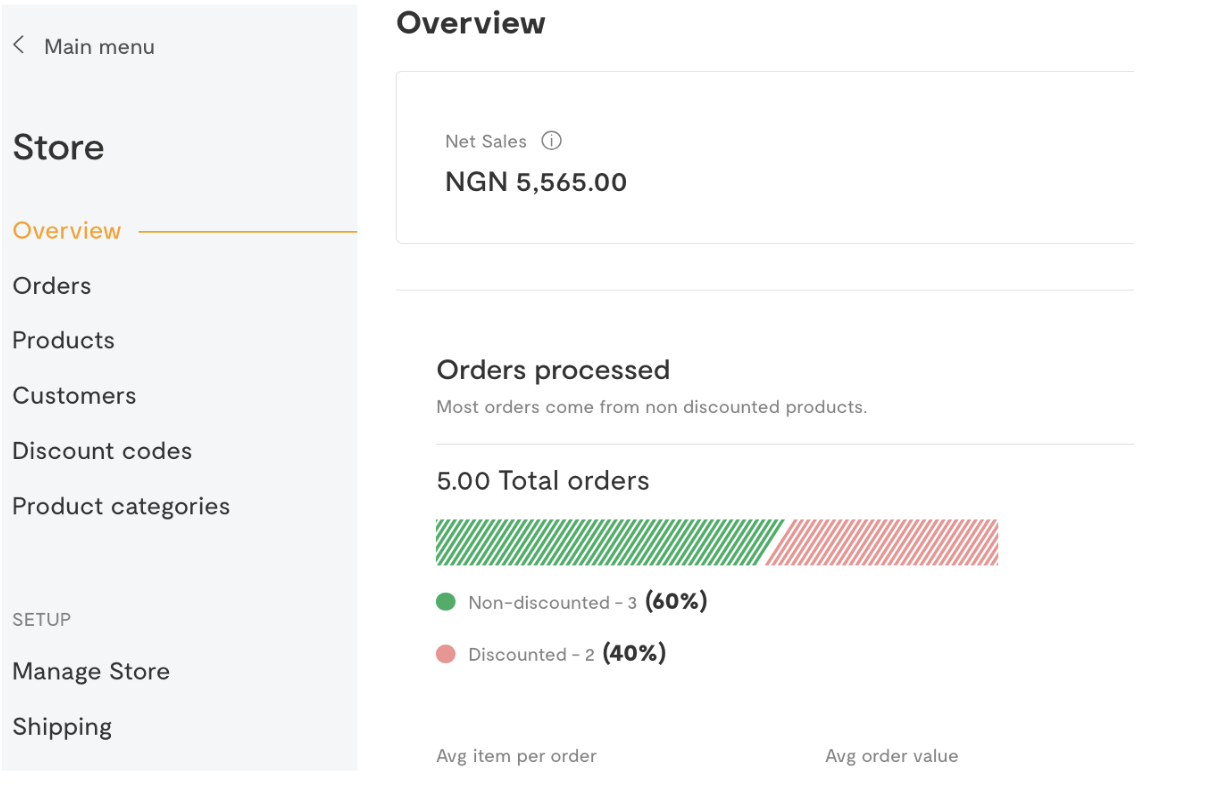Click the Discounted 40% legend label
The width and height of the screenshot is (1232, 790).
coord(567,654)
